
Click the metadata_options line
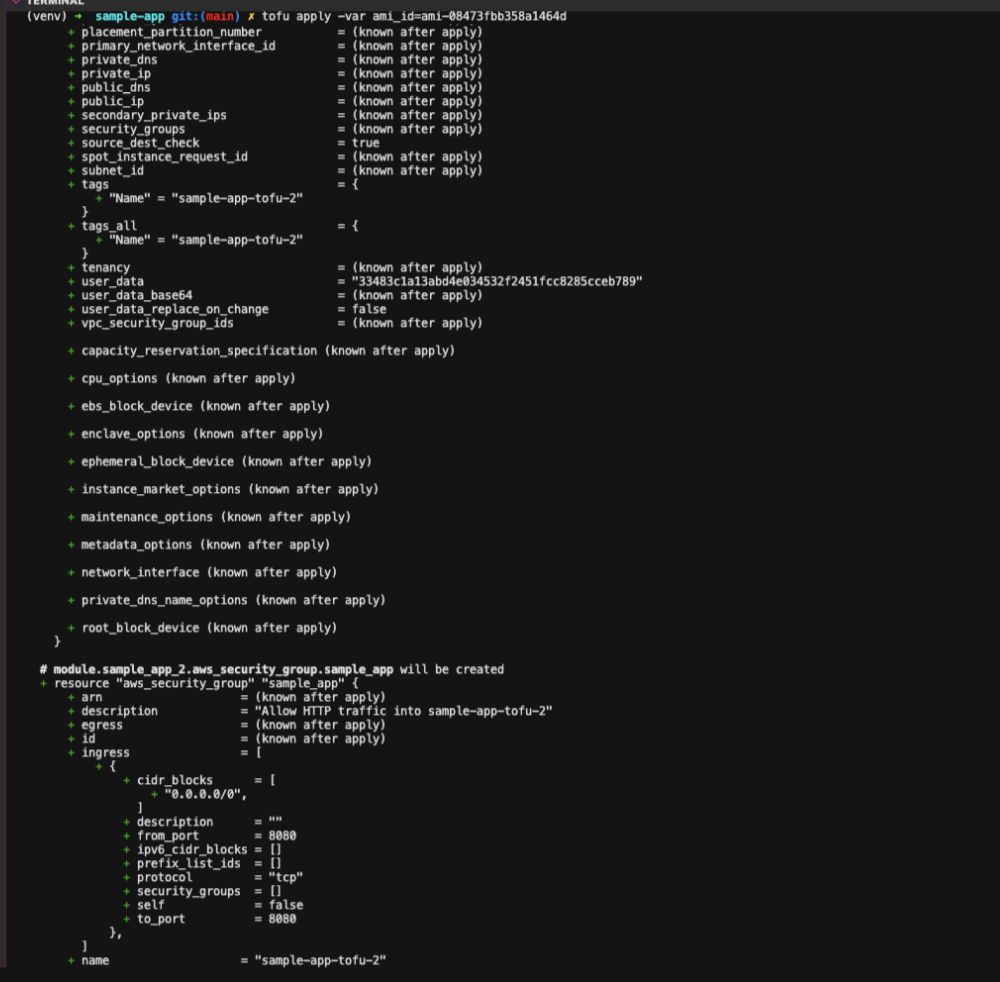209,545
